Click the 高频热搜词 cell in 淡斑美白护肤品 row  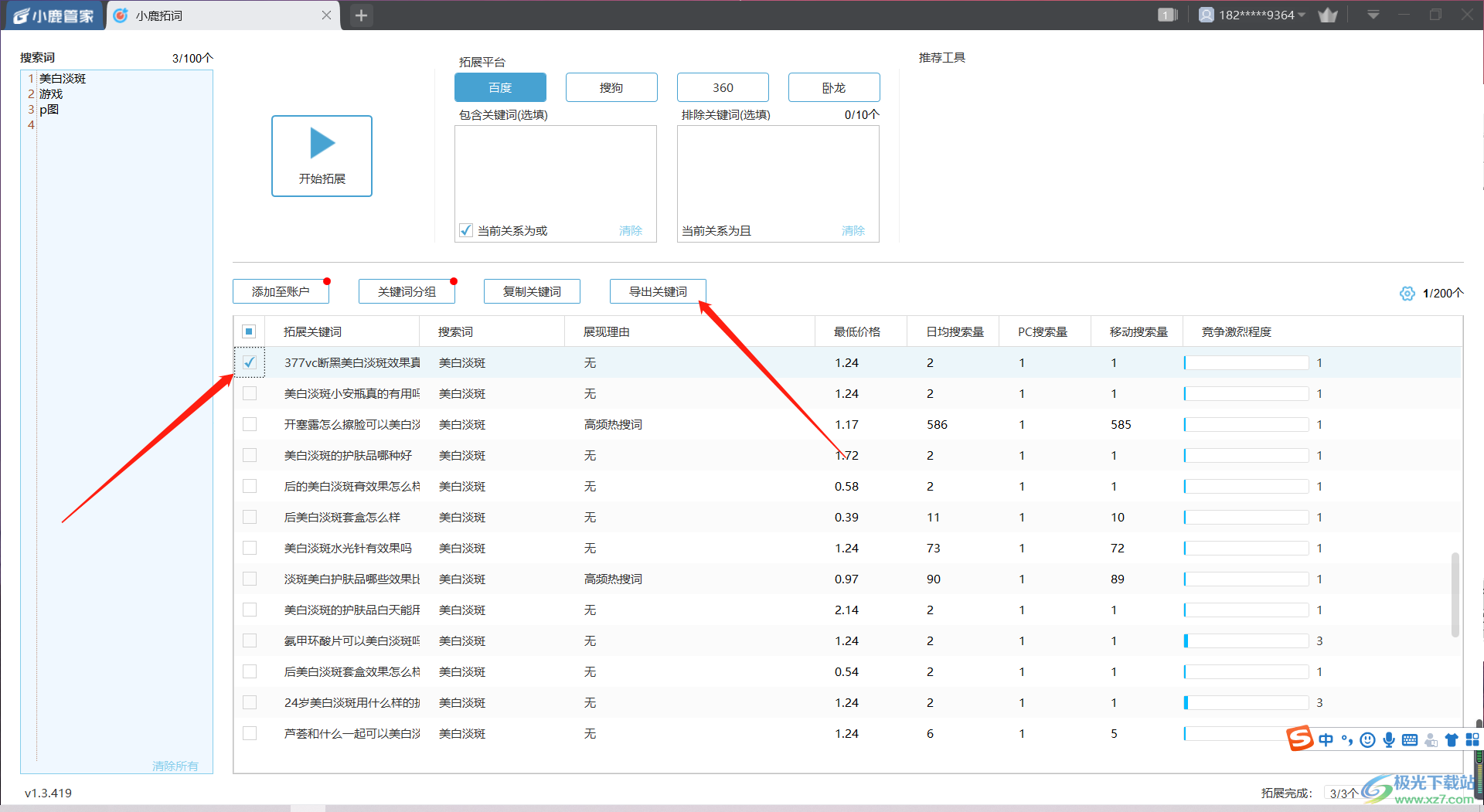click(613, 579)
